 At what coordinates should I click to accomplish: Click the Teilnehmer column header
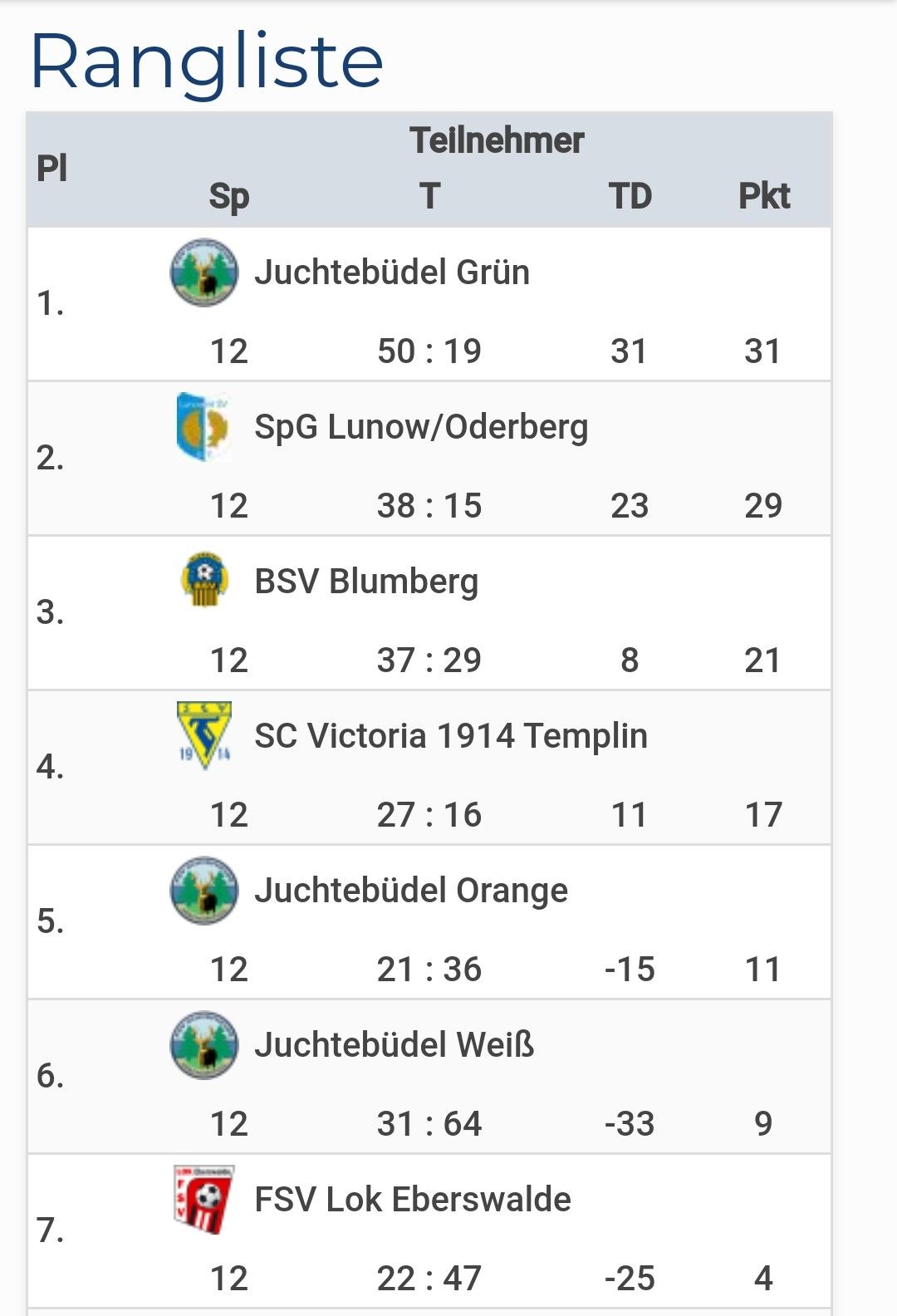coord(497,140)
